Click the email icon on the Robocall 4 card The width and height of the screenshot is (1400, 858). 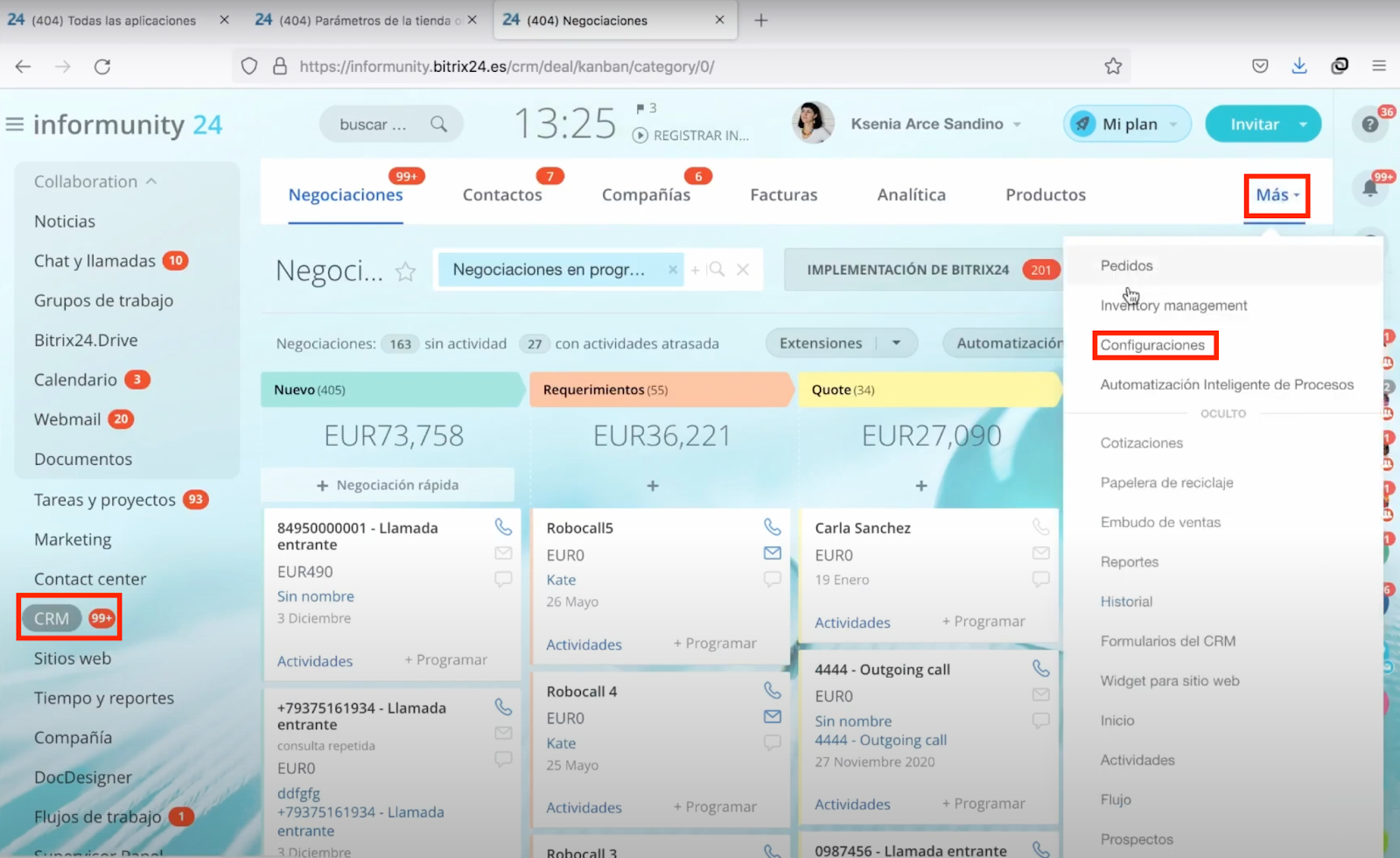(772, 716)
